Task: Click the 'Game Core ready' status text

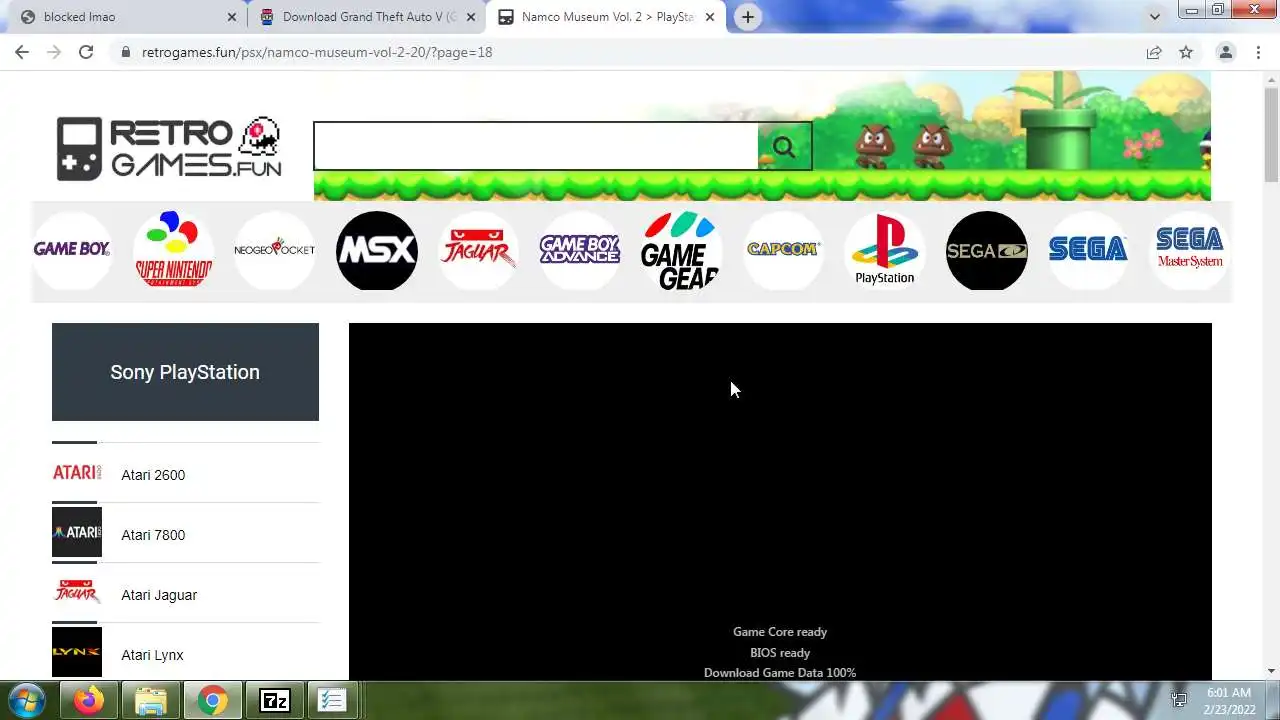Action: click(780, 632)
